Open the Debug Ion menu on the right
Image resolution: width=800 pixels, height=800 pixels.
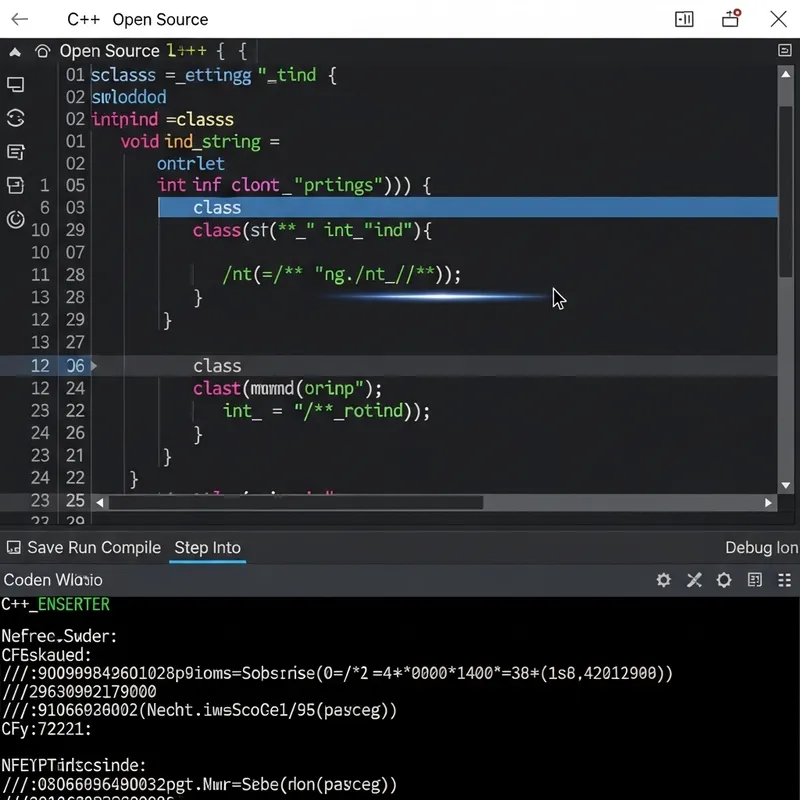[x=762, y=547]
